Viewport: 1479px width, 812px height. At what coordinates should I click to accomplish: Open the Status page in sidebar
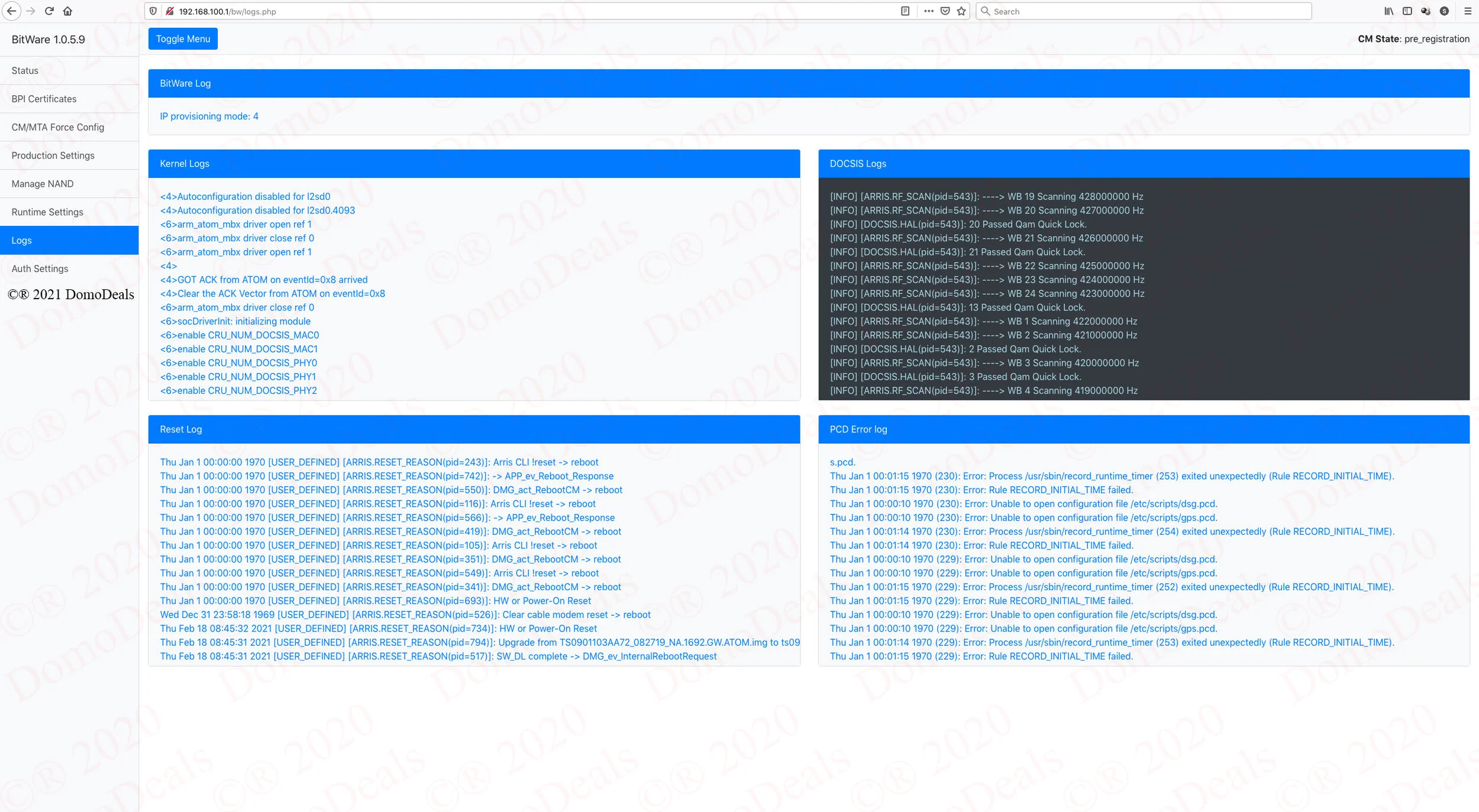(x=69, y=70)
